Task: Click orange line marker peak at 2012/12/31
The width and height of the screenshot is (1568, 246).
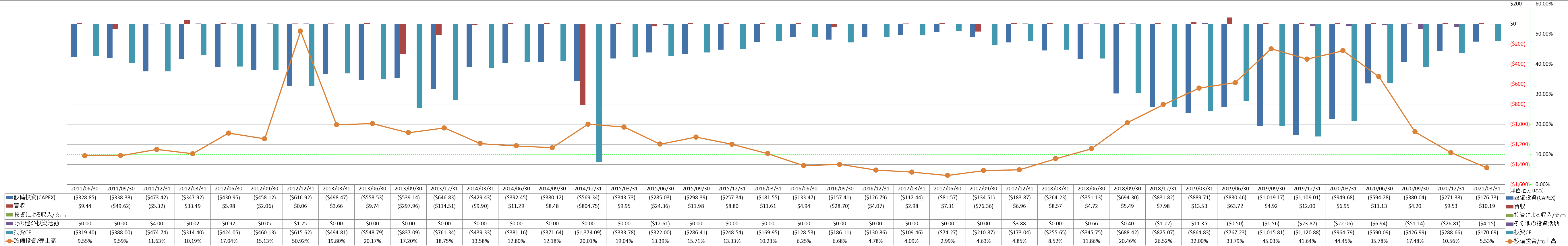Action: (300, 31)
